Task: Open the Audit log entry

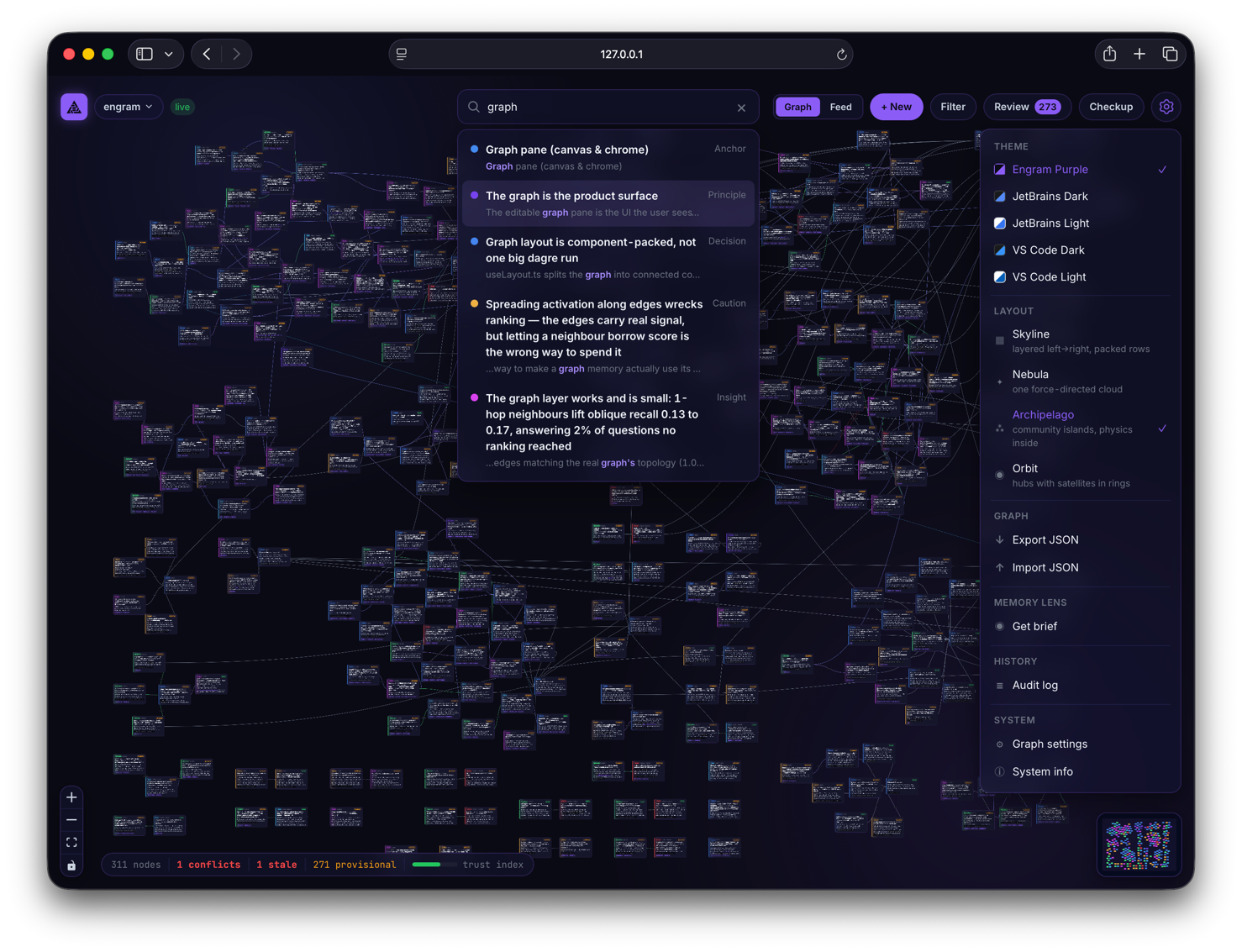Action: pyautogui.click(x=1080, y=685)
